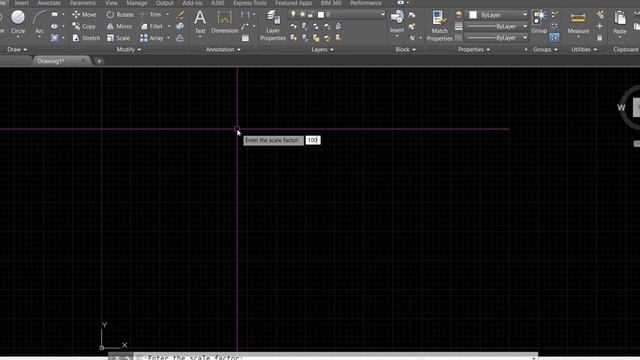This screenshot has height=360, width=640.
Task: Click the Paste tool
Action: 620,23
